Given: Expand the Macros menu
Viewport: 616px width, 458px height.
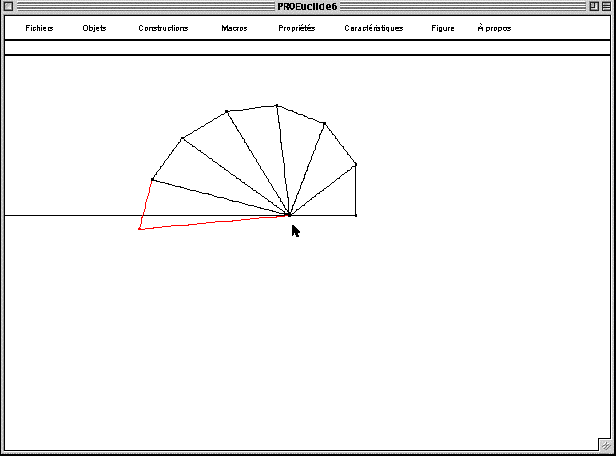Looking at the screenshot, I should coord(234,28).
